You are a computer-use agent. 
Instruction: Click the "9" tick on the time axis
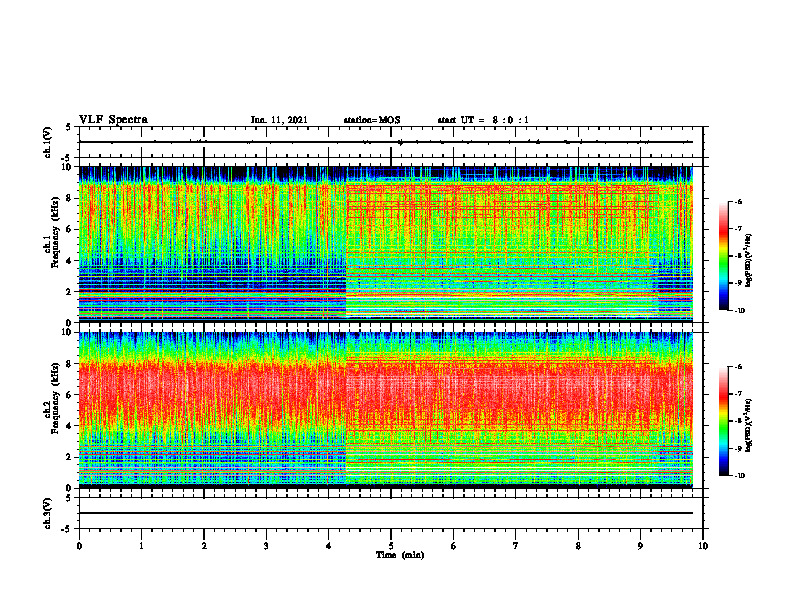coord(640,546)
